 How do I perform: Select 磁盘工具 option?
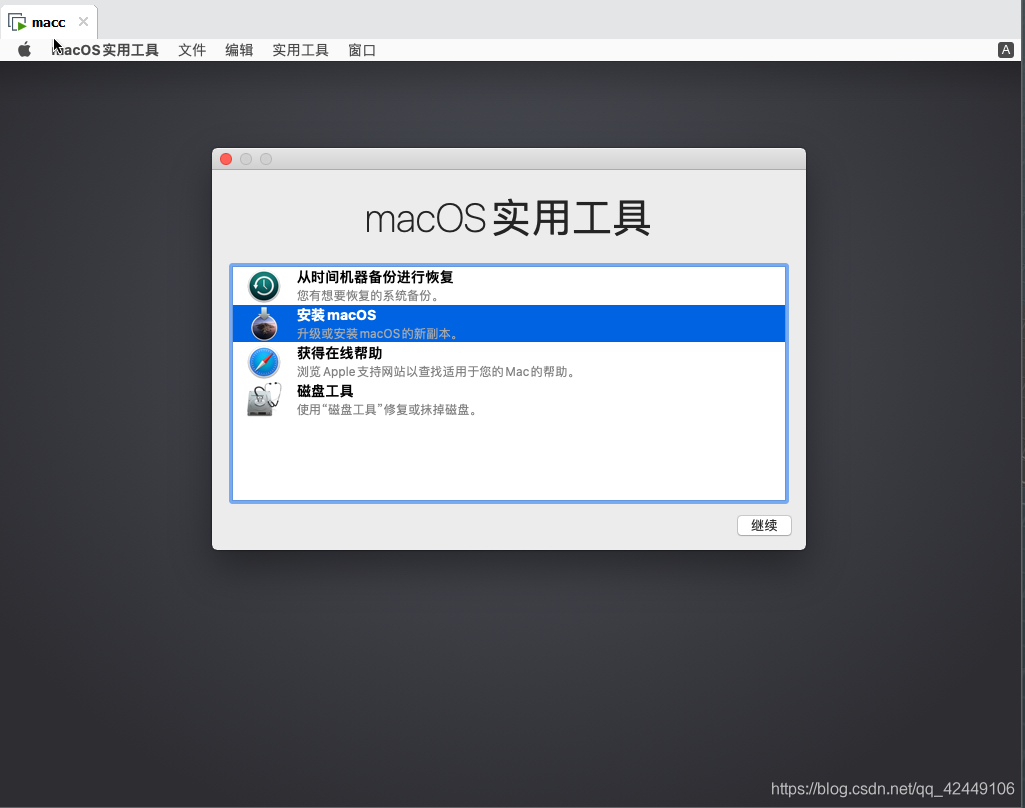(509, 399)
